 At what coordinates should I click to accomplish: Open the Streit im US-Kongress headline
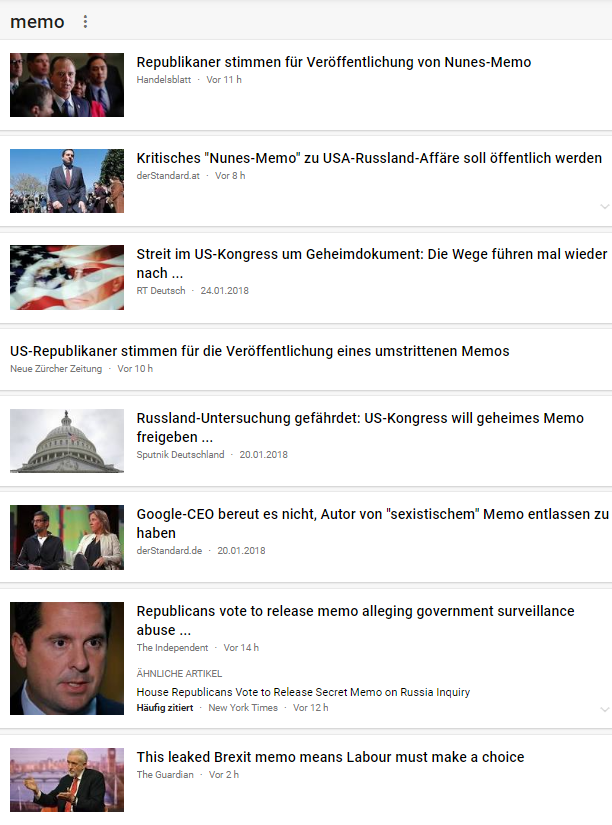click(x=372, y=264)
